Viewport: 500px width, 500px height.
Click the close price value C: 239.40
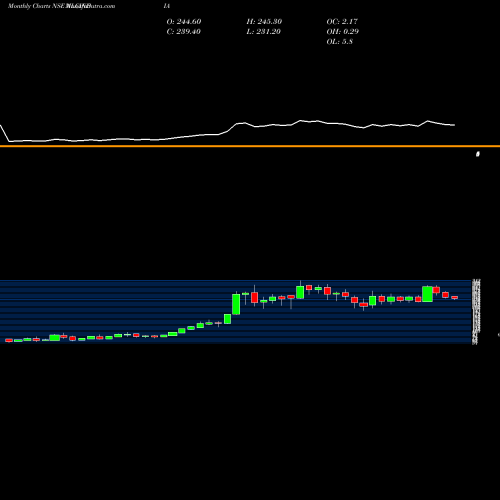pyautogui.click(x=184, y=32)
